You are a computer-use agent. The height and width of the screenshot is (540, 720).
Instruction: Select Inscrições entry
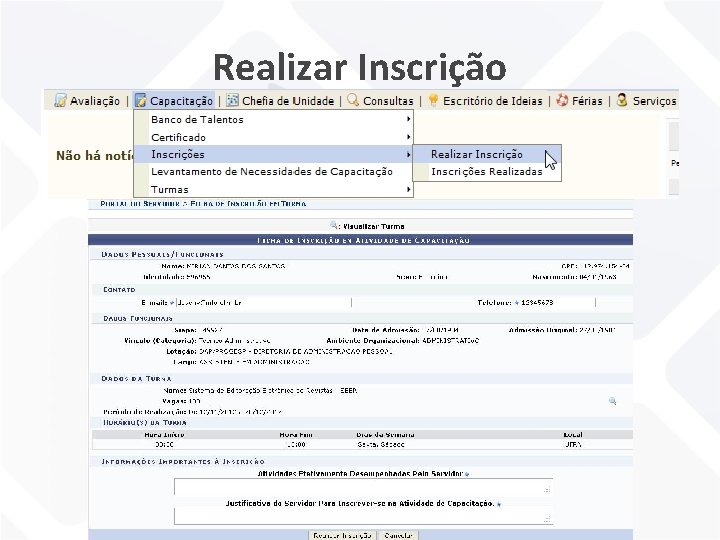(274, 154)
